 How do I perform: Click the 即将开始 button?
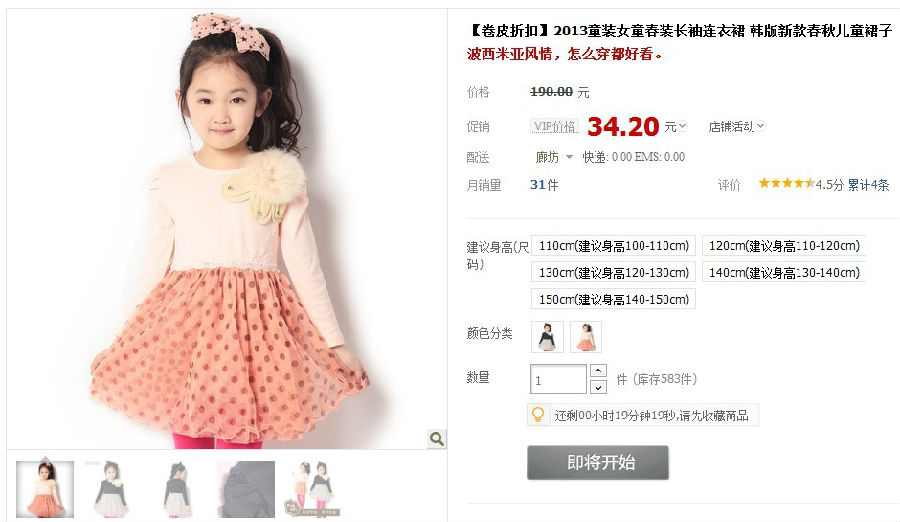[x=598, y=462]
